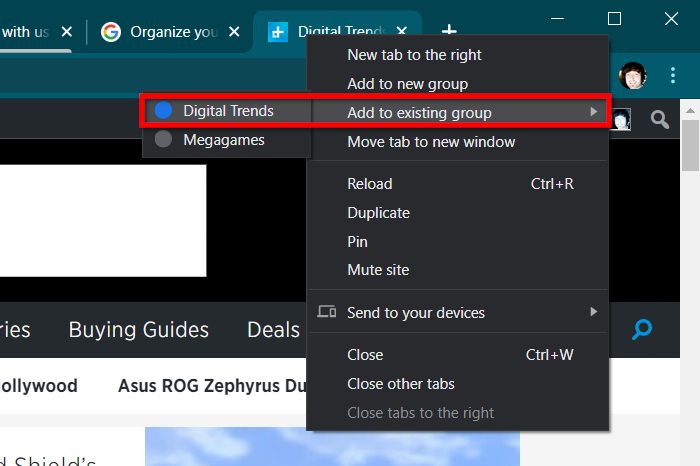
Task: Click the blue search icon on website
Action: click(x=642, y=329)
